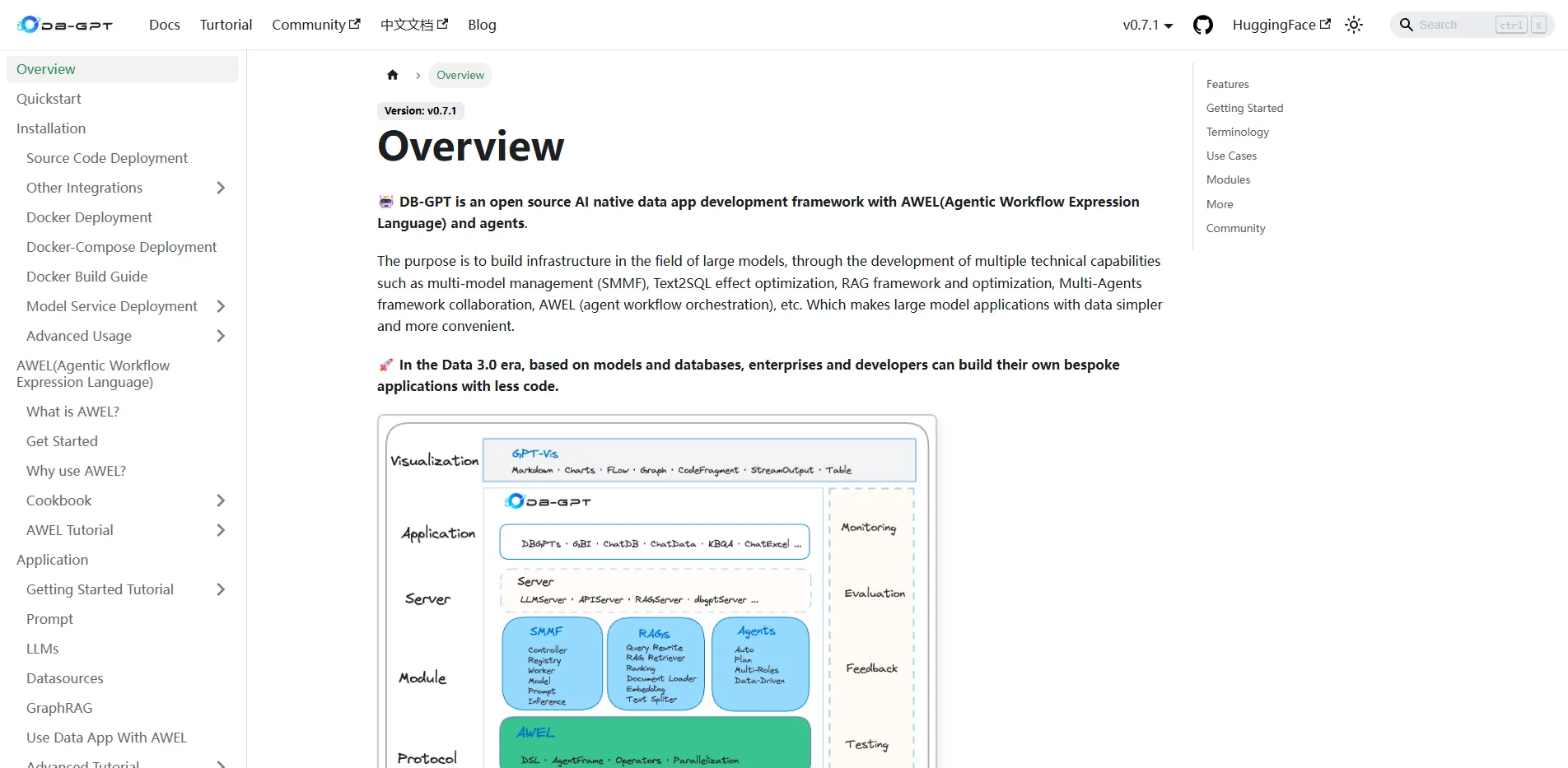
Task: Open the Blog menu item
Action: [x=481, y=25]
